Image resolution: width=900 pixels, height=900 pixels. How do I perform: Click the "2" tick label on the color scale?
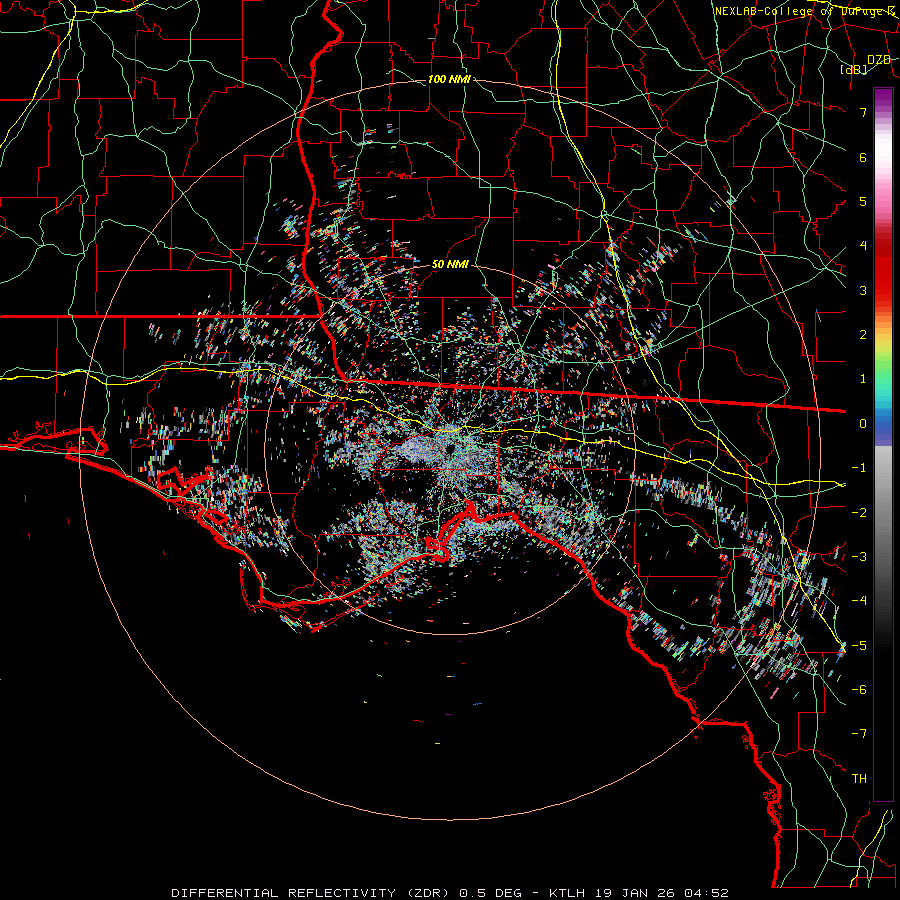click(863, 335)
